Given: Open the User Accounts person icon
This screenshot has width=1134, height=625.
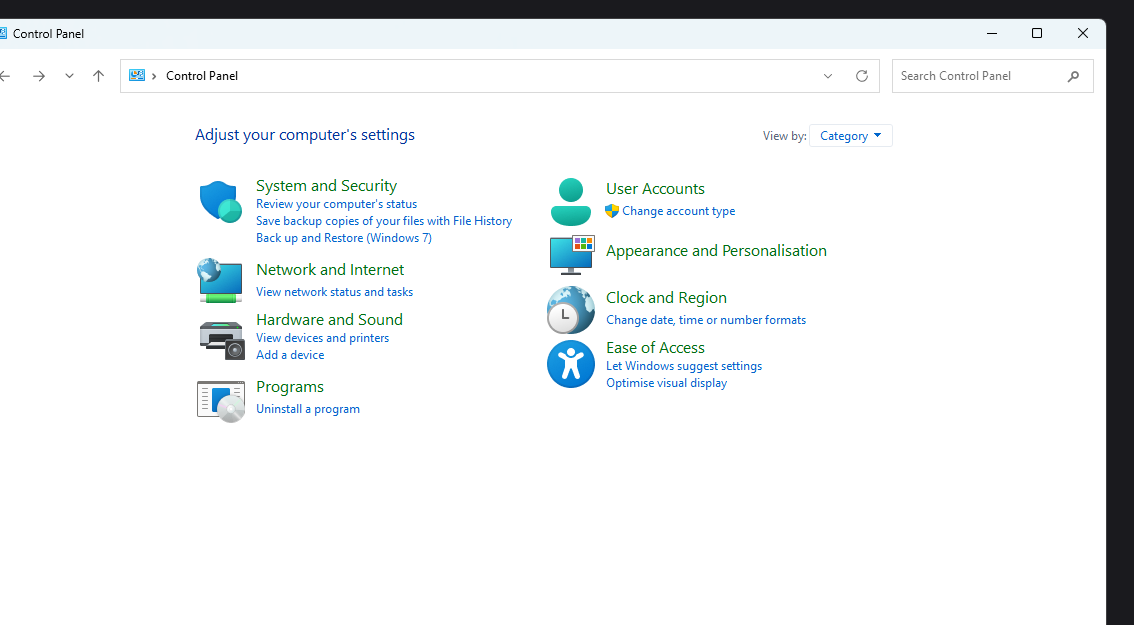Looking at the screenshot, I should point(571,202).
